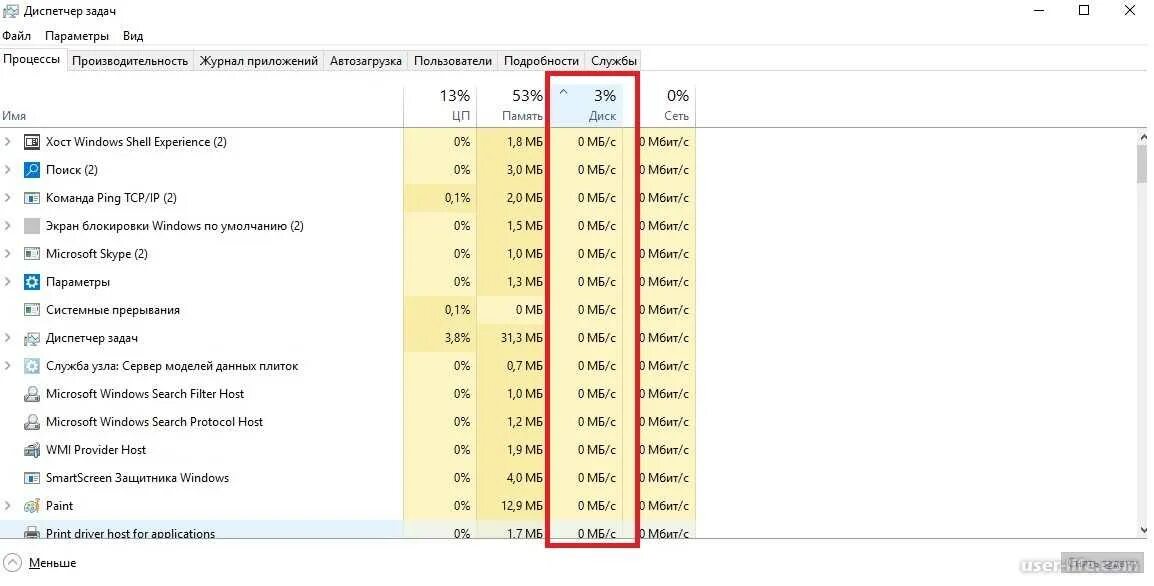
Task: Click the 12,9 МБ memory value for Paint
Action: pos(521,506)
